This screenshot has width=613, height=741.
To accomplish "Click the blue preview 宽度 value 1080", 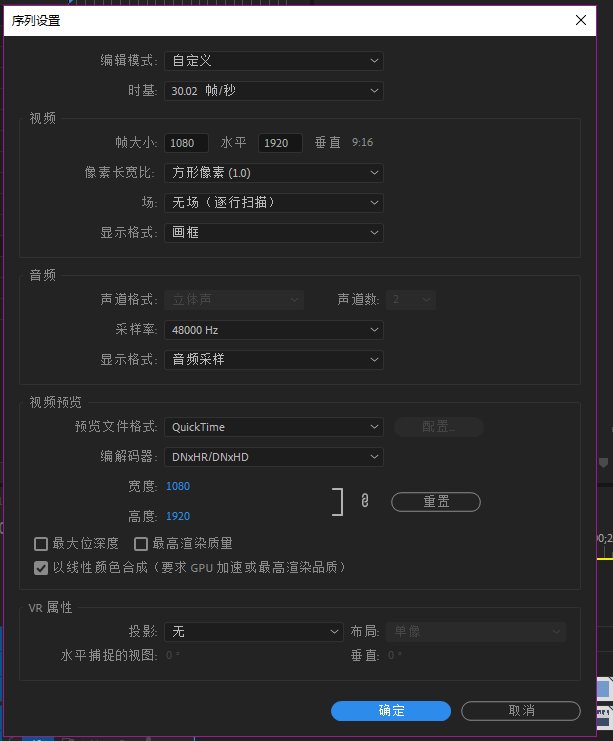I will click(x=178, y=486).
